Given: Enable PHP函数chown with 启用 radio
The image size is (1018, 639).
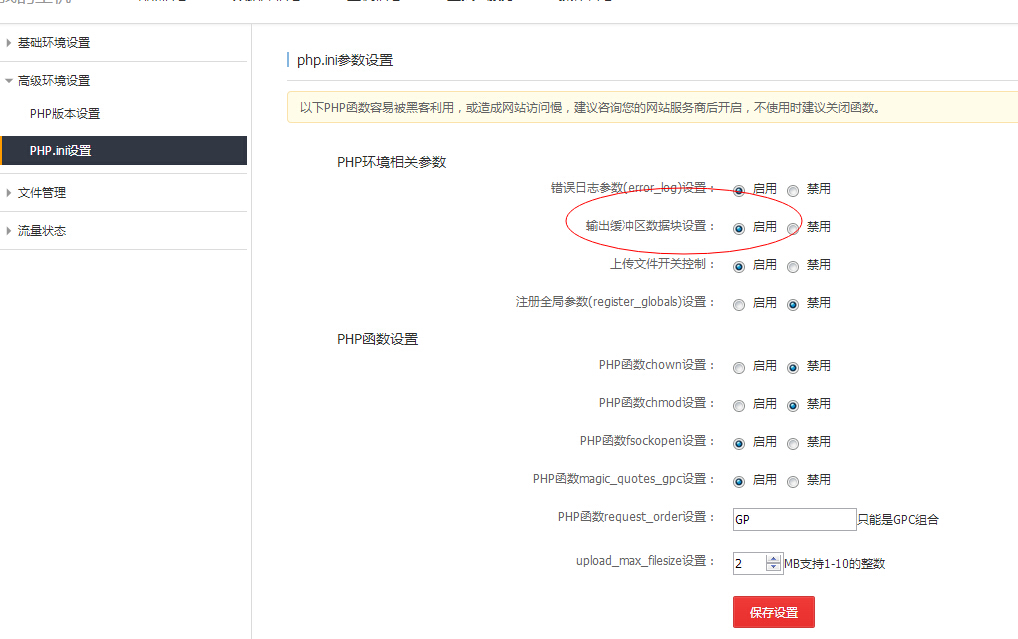Looking at the screenshot, I should [739, 367].
